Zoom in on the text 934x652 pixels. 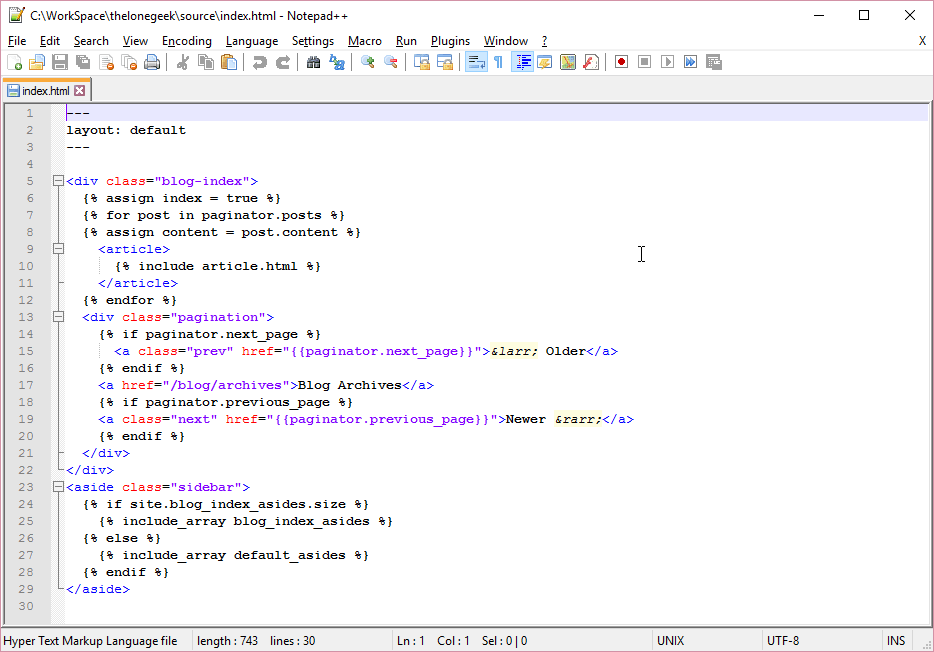coord(368,61)
